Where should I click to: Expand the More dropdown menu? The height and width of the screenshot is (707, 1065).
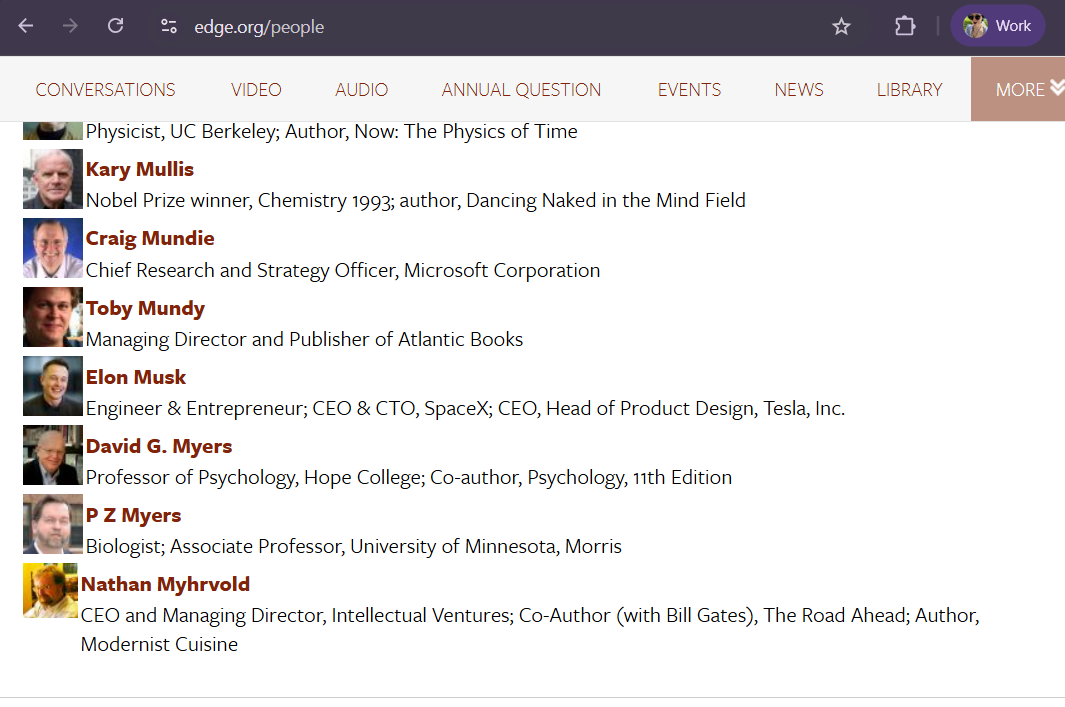coord(1019,89)
